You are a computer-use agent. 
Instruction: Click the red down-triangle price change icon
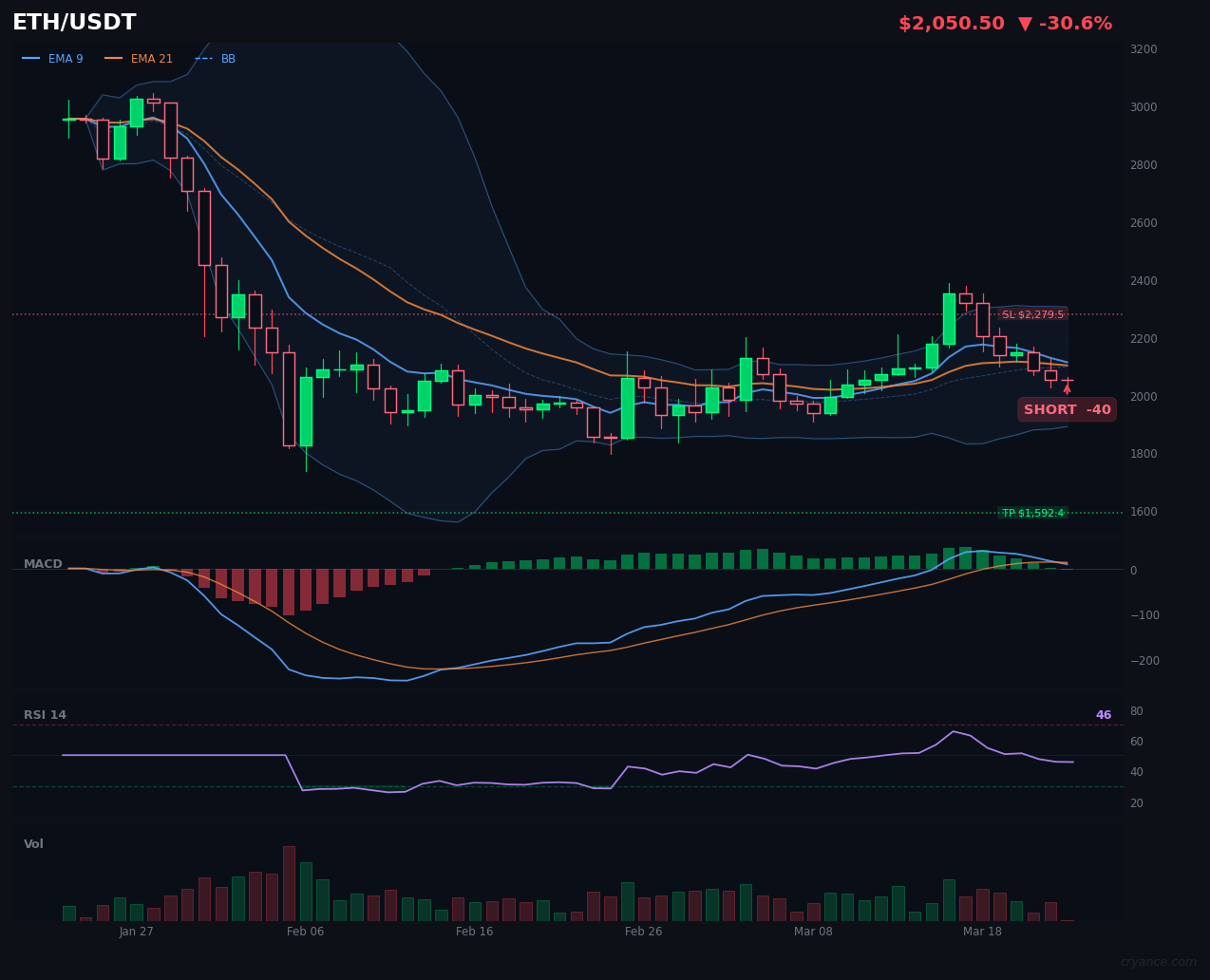(x=1026, y=24)
